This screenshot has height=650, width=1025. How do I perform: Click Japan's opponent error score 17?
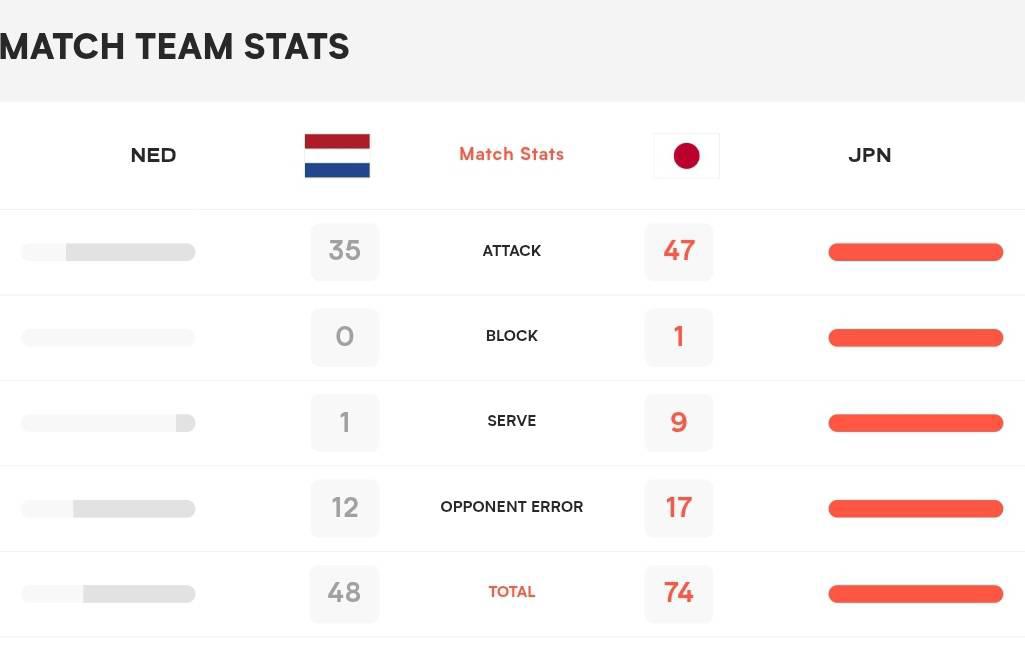click(679, 508)
